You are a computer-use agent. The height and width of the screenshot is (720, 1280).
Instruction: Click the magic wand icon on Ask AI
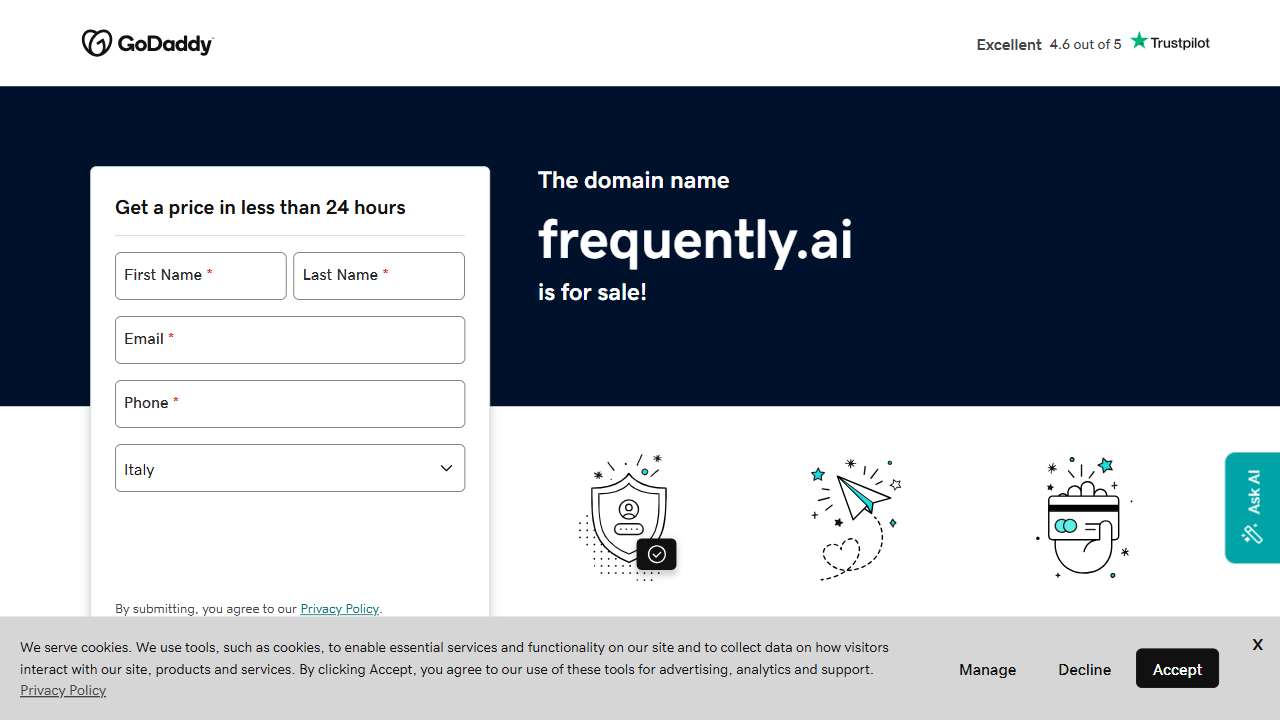pyautogui.click(x=1252, y=534)
